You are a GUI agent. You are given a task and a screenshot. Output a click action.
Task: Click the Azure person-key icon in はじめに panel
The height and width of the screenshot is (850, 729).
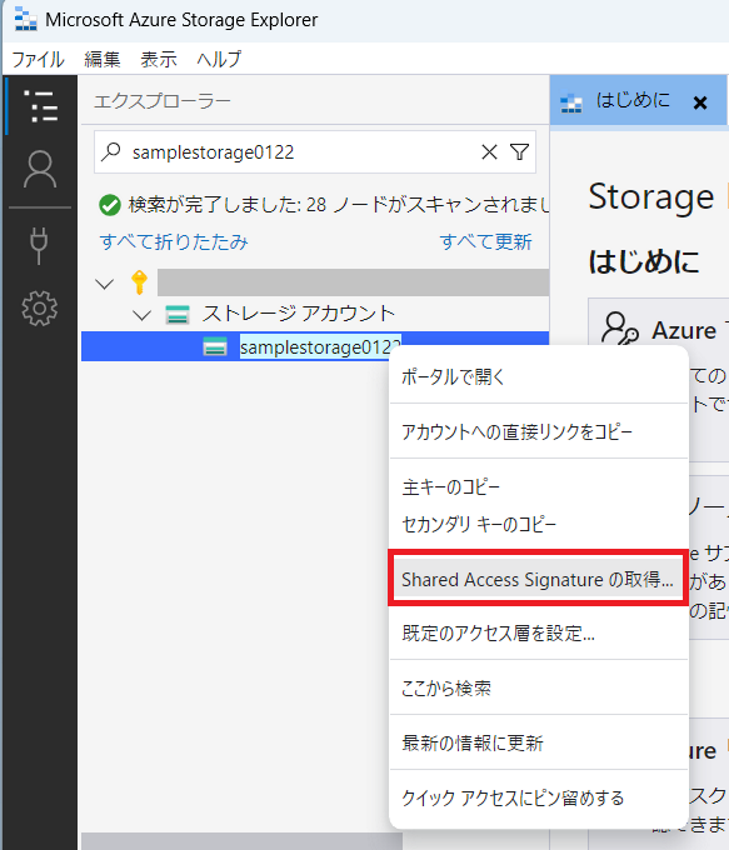pyautogui.click(x=620, y=329)
